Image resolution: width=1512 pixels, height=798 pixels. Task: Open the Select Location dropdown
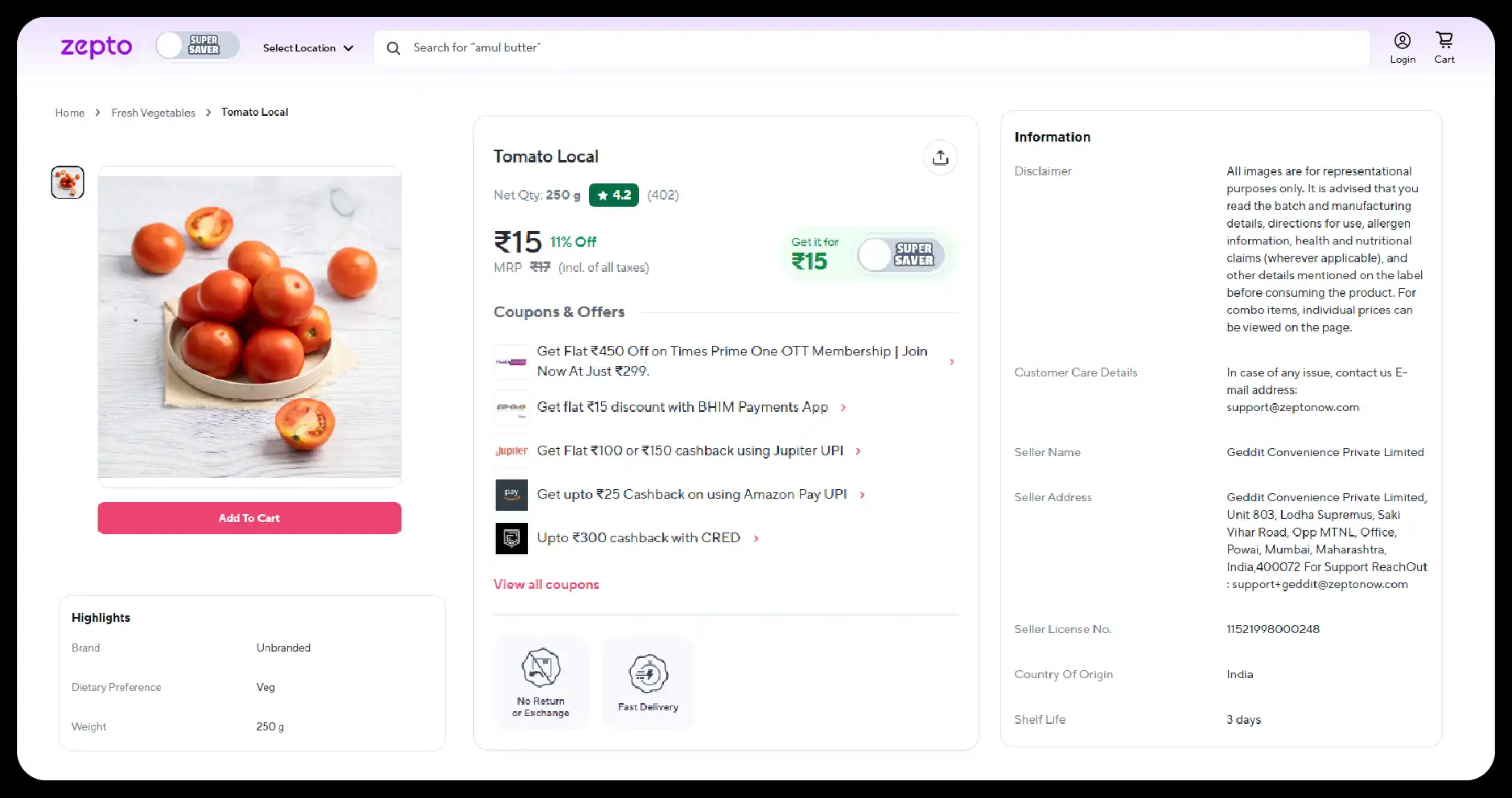308,48
